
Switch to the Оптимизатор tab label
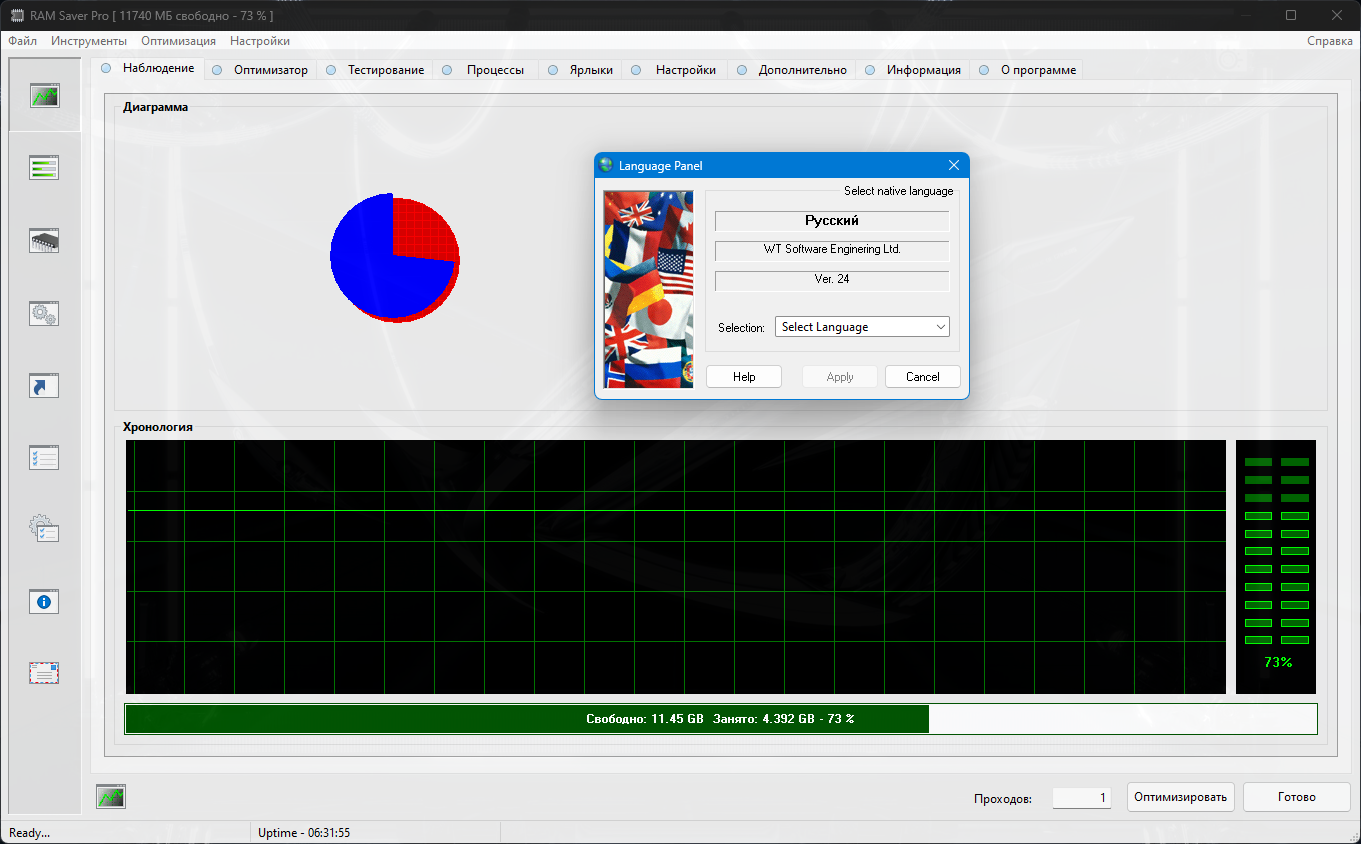(x=271, y=70)
